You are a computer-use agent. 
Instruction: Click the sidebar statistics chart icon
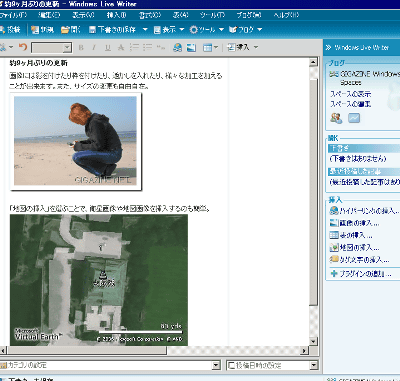click(354, 118)
